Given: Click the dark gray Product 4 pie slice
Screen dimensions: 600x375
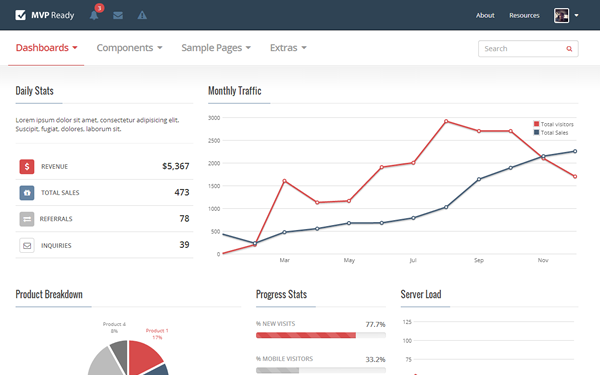Looking at the screenshot, I should click(x=120, y=352).
